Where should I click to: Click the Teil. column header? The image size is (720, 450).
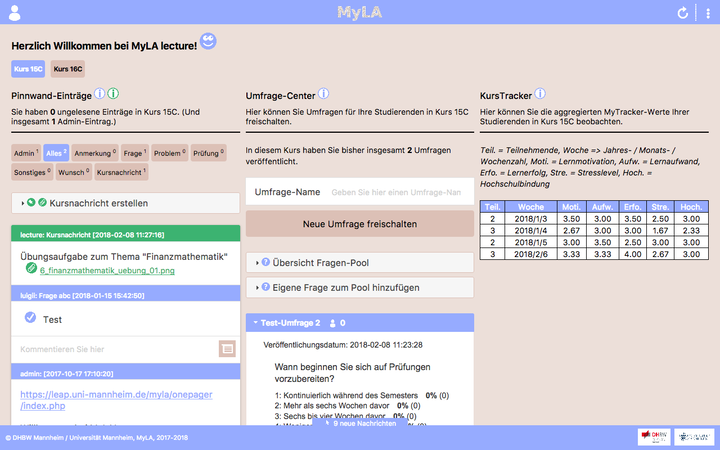pyautogui.click(x=492, y=207)
